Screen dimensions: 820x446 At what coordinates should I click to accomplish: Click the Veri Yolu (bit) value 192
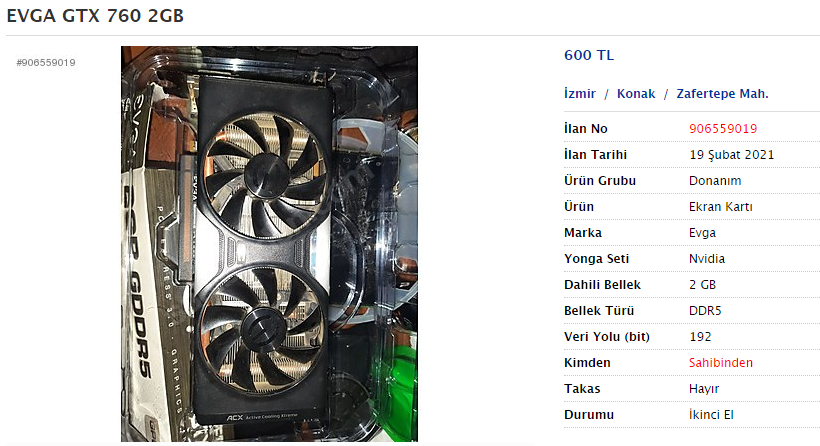coord(700,337)
